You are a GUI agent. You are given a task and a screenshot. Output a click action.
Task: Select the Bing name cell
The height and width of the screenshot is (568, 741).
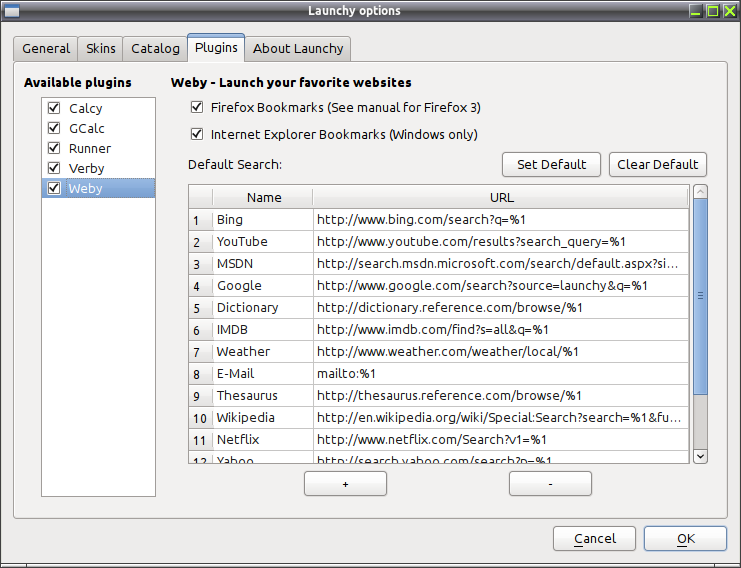pos(263,220)
